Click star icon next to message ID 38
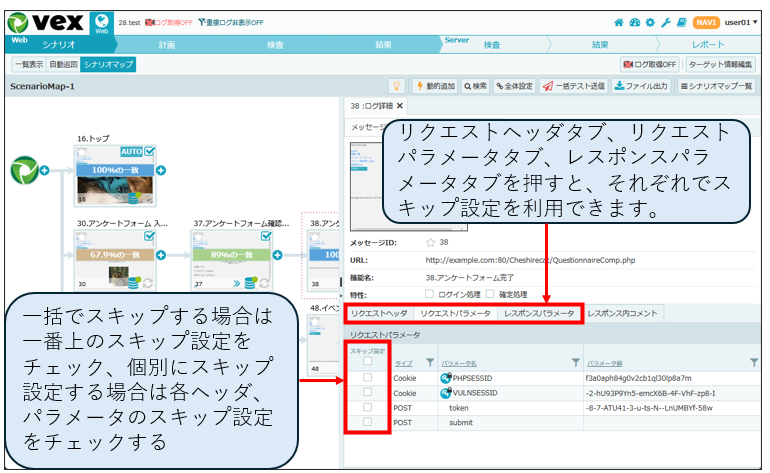The height and width of the screenshot is (473, 770). pos(431,242)
